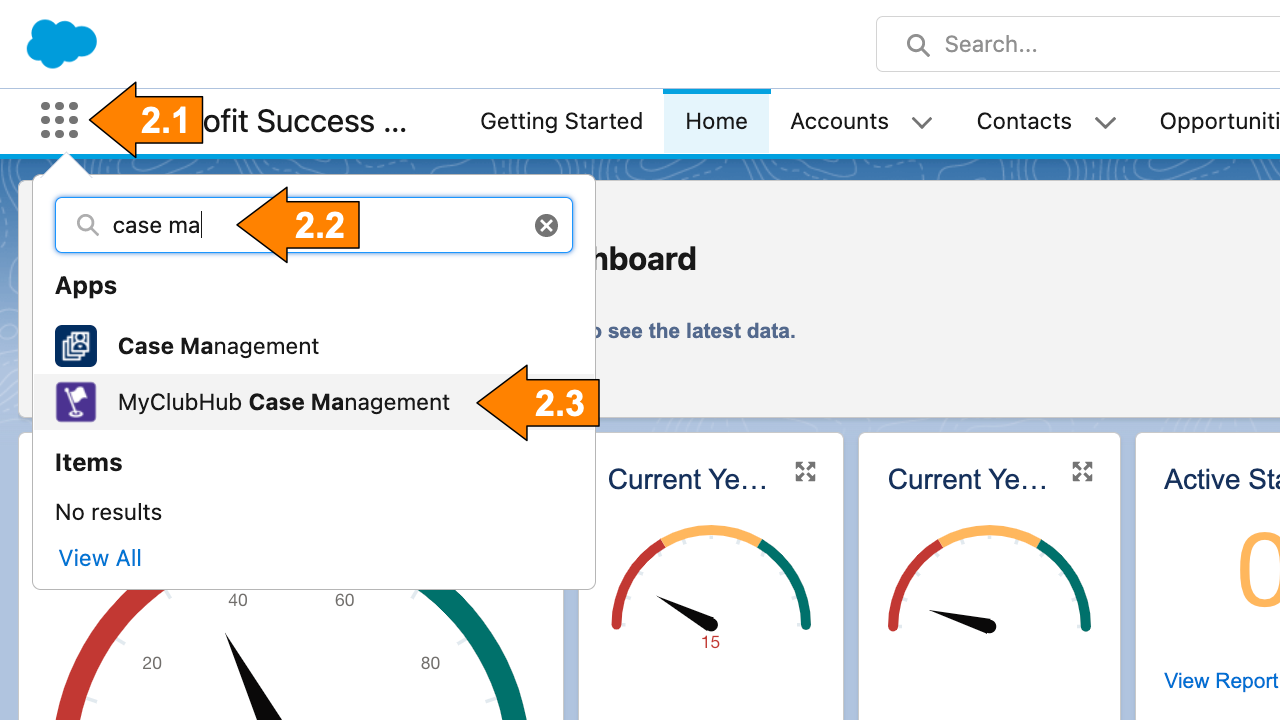Image resolution: width=1280 pixels, height=720 pixels.
Task: Click the Salesforce cloud logo
Action: point(62,44)
